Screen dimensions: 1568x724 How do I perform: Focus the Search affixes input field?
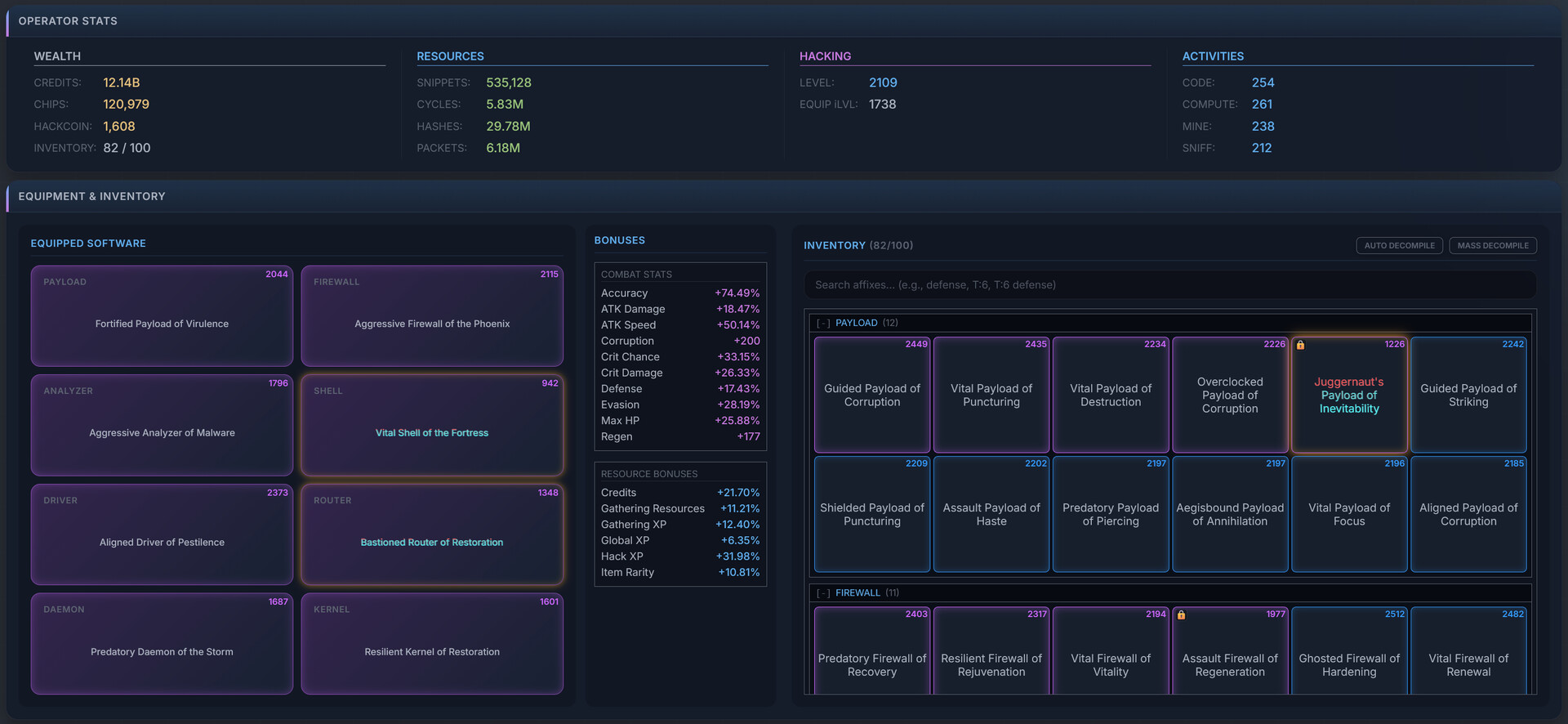coord(1169,285)
